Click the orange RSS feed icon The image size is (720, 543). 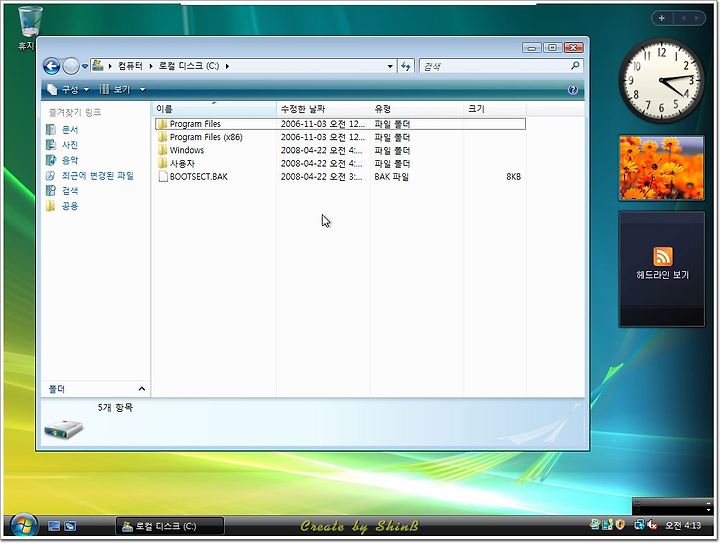[662, 256]
